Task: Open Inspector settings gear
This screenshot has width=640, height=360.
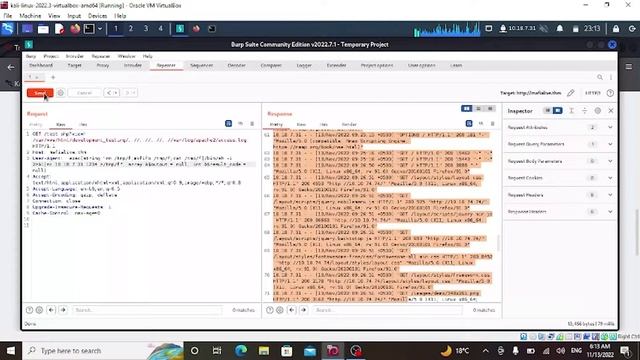Action: point(598,111)
